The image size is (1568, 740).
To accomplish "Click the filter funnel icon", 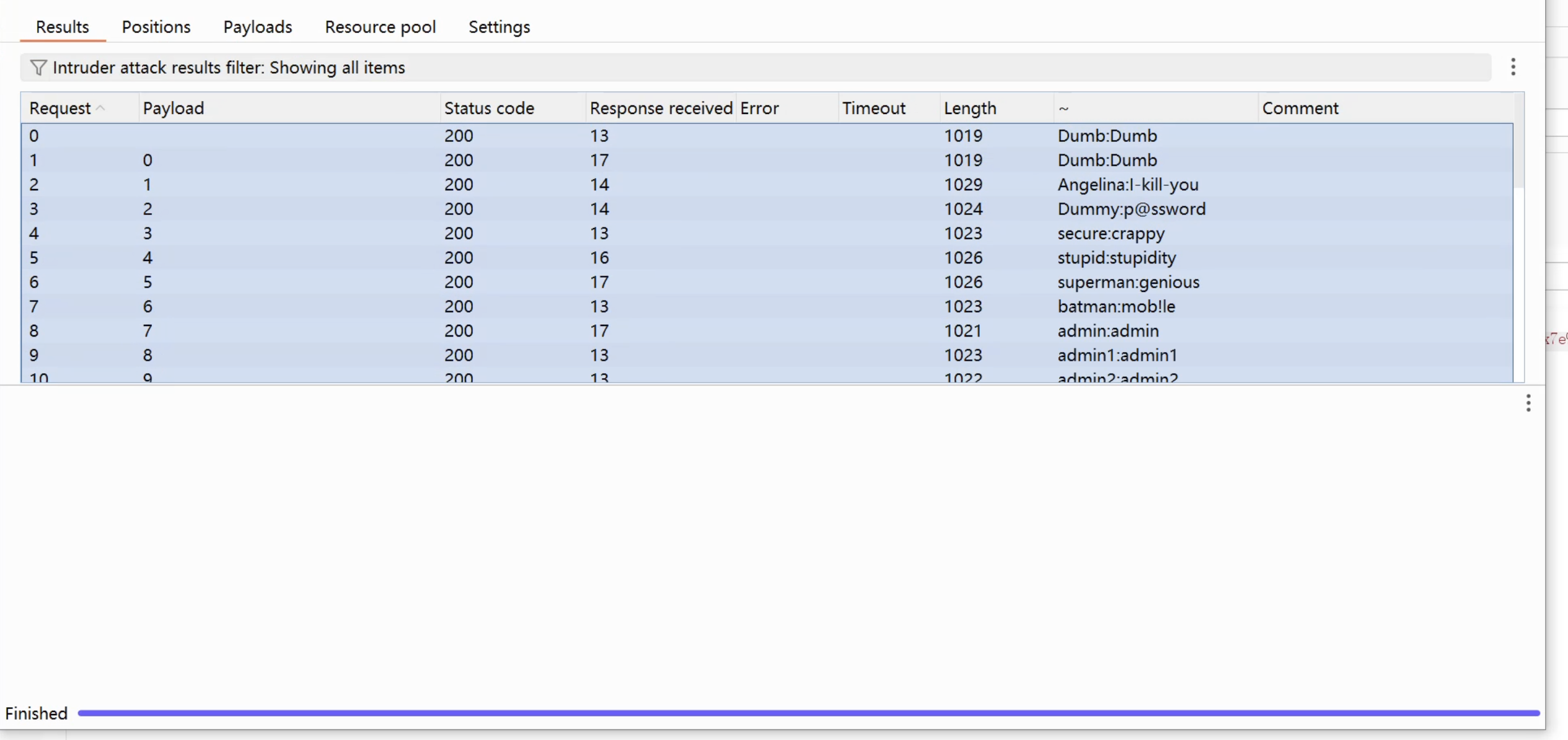I will (x=38, y=68).
